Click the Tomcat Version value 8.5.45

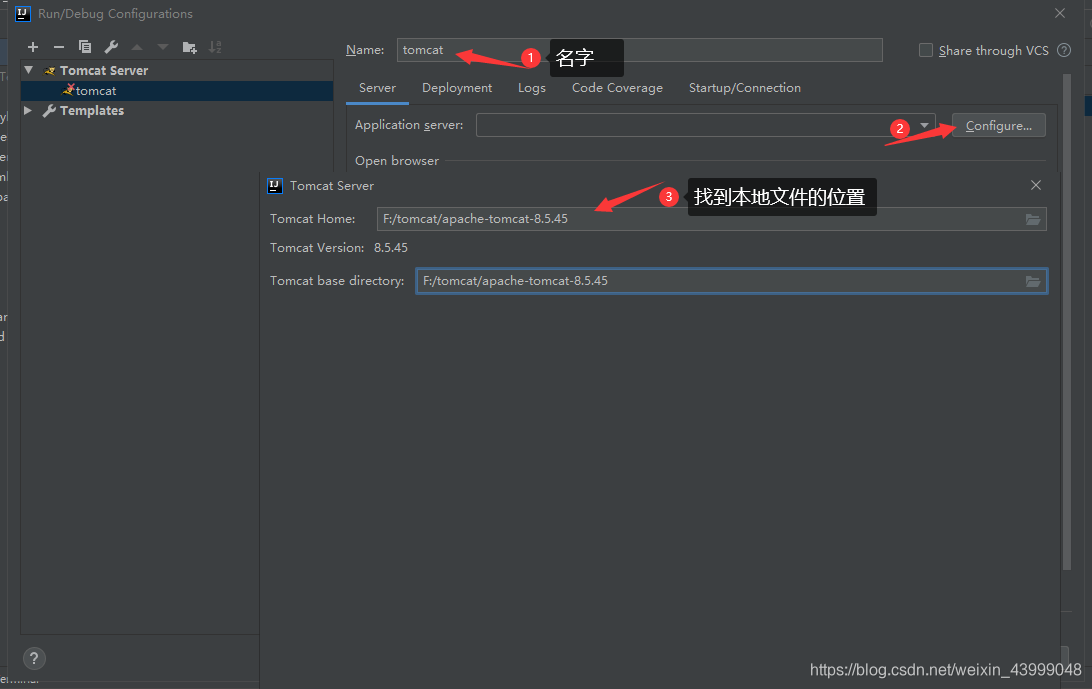[391, 248]
